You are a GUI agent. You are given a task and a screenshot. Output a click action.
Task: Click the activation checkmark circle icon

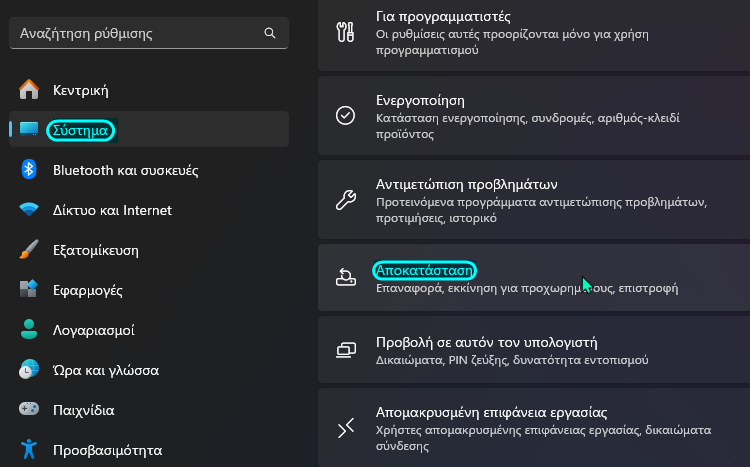(345, 115)
